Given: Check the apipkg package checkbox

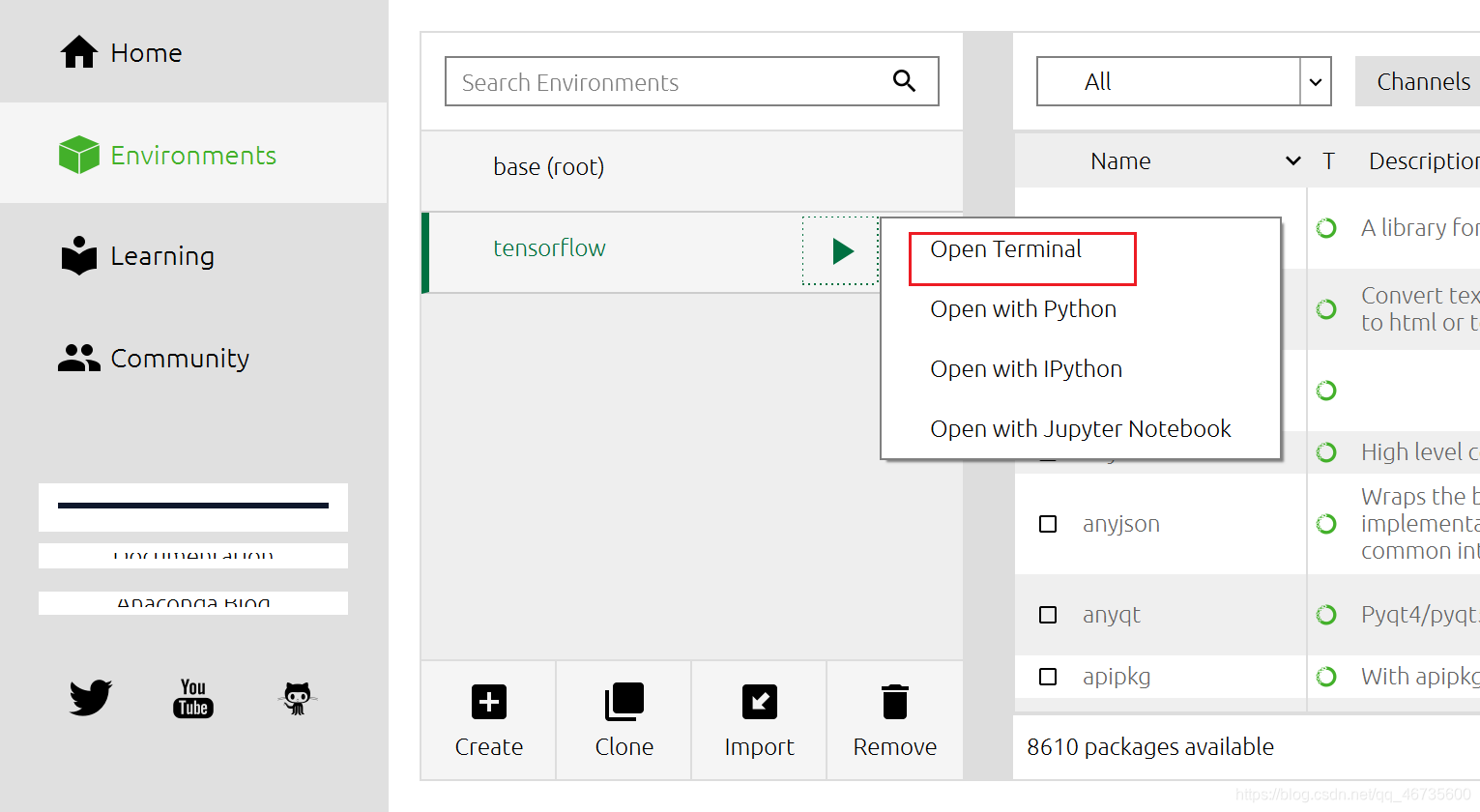Looking at the screenshot, I should pos(1048,677).
